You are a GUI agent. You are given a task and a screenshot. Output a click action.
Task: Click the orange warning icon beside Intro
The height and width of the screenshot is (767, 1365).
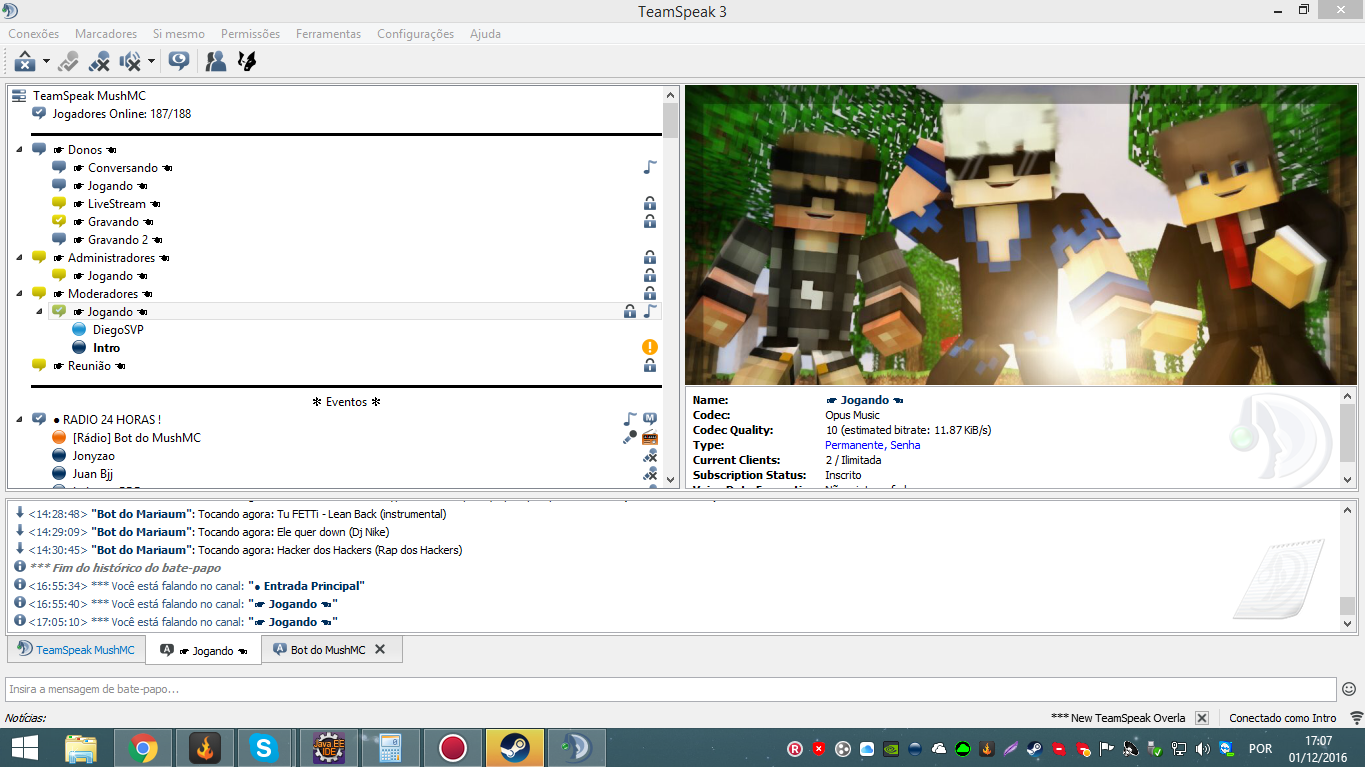point(650,347)
